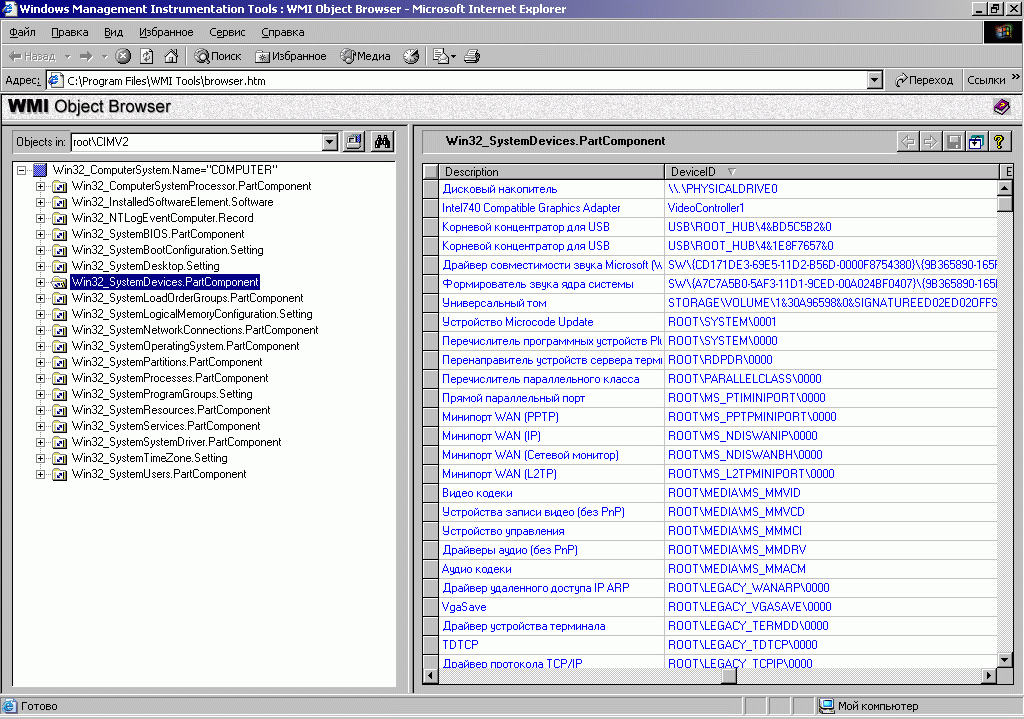Click scroll right arrow of table horizontal scrollbar
Screen dimensions: 1024x719
(989, 676)
